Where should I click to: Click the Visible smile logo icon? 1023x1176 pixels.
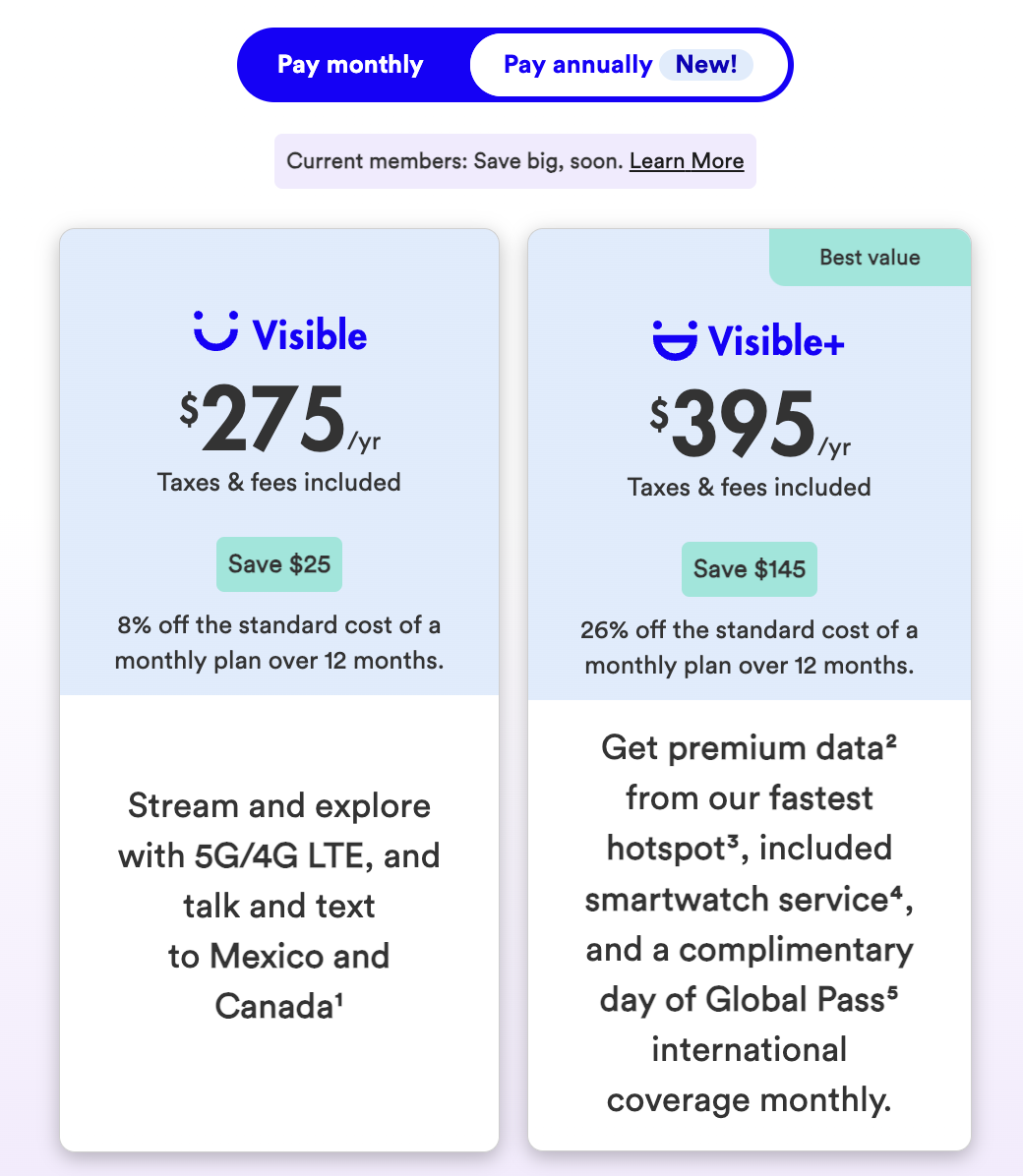coord(215,331)
